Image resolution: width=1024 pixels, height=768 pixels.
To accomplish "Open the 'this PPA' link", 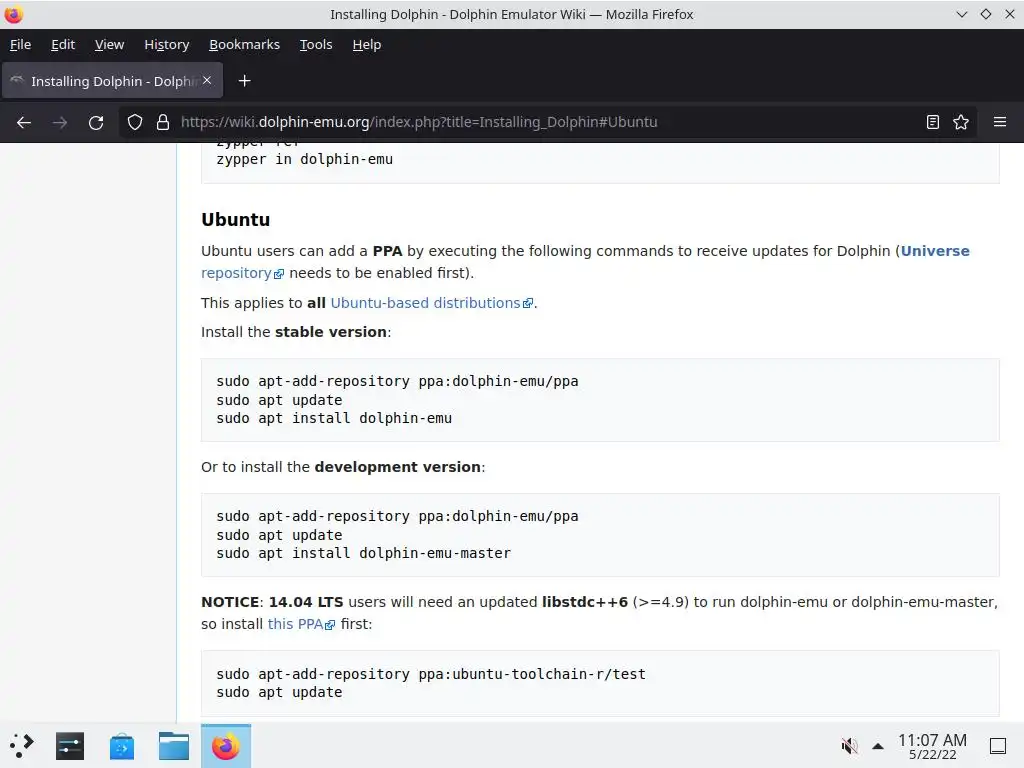I will coord(301,624).
